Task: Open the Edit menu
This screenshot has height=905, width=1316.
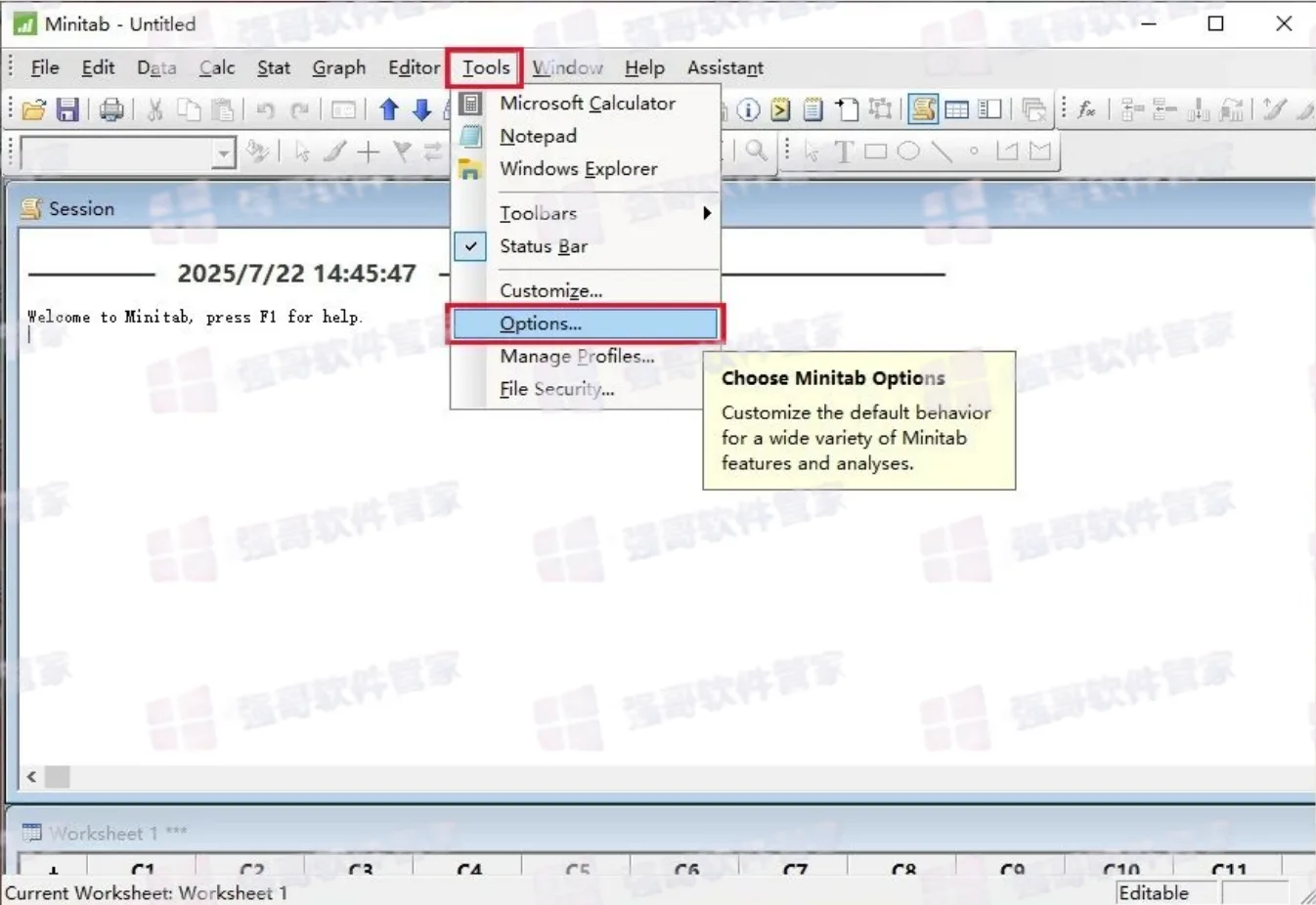Action: (98, 67)
